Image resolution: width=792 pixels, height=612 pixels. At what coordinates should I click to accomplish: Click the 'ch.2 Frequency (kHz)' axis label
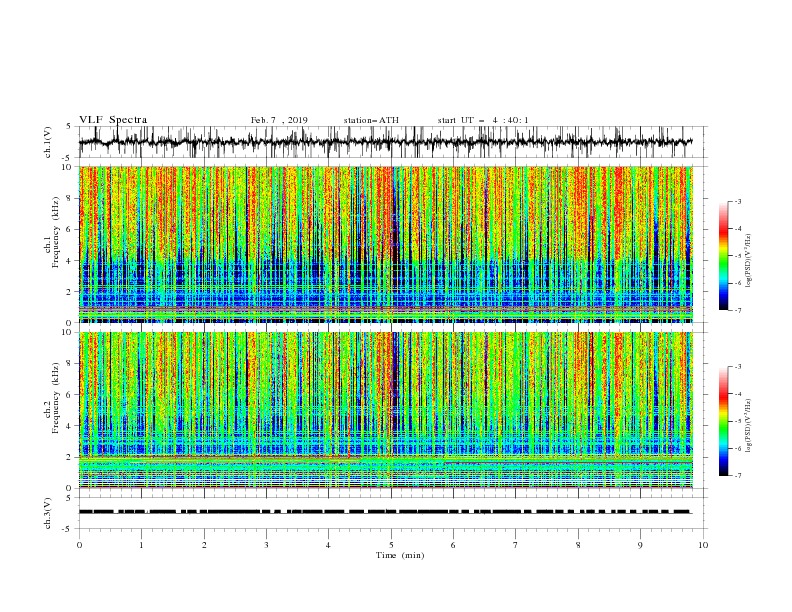[52, 398]
